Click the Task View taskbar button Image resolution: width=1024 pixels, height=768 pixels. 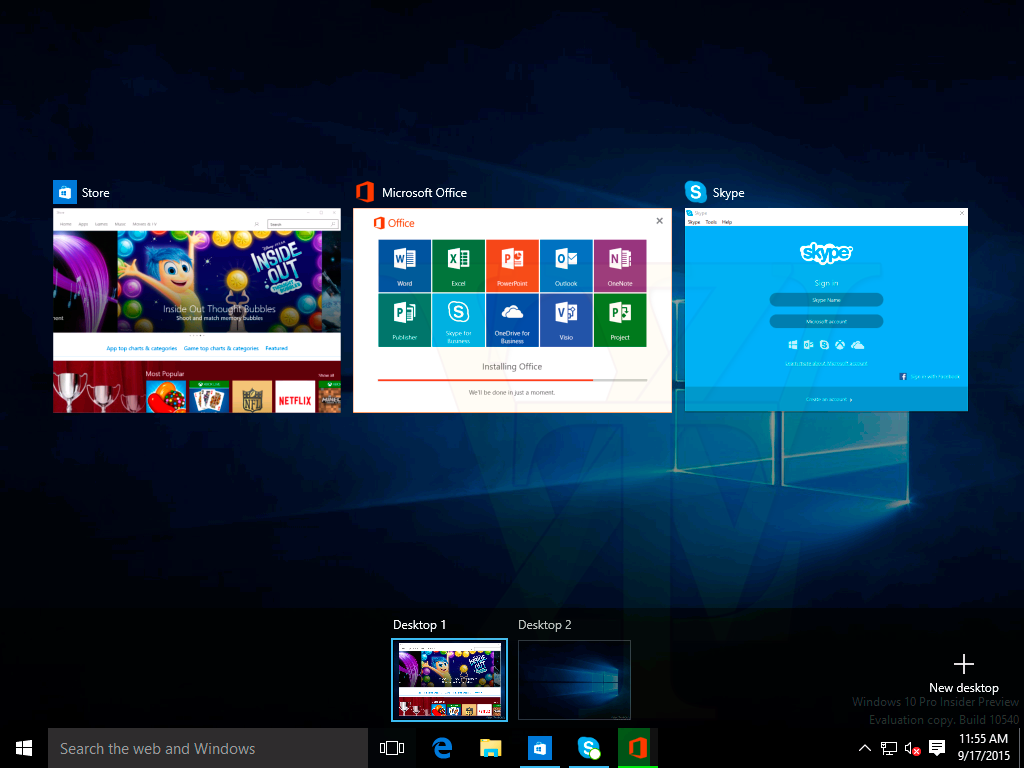point(392,748)
